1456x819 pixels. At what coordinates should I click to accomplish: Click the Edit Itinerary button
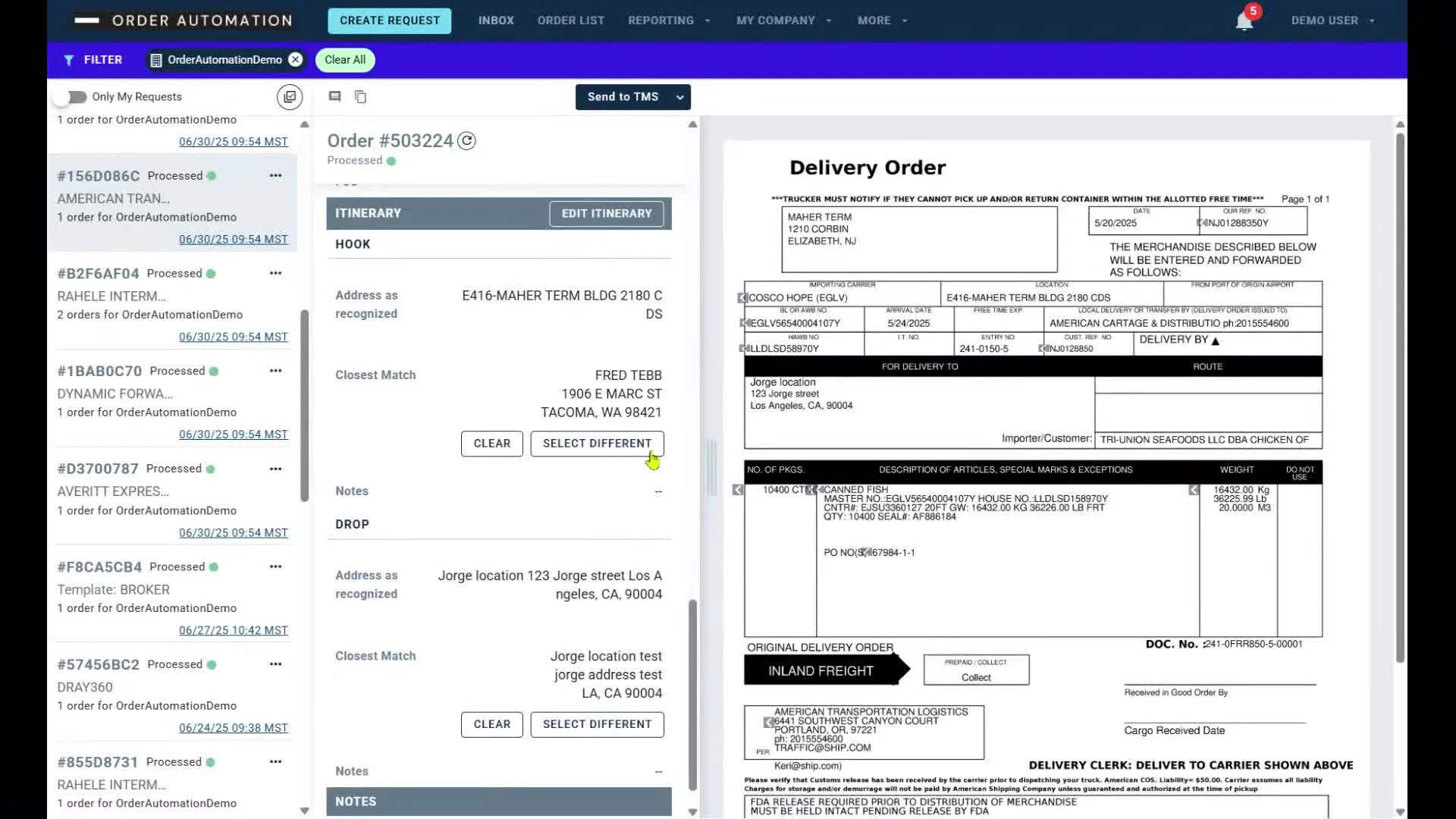point(606,214)
